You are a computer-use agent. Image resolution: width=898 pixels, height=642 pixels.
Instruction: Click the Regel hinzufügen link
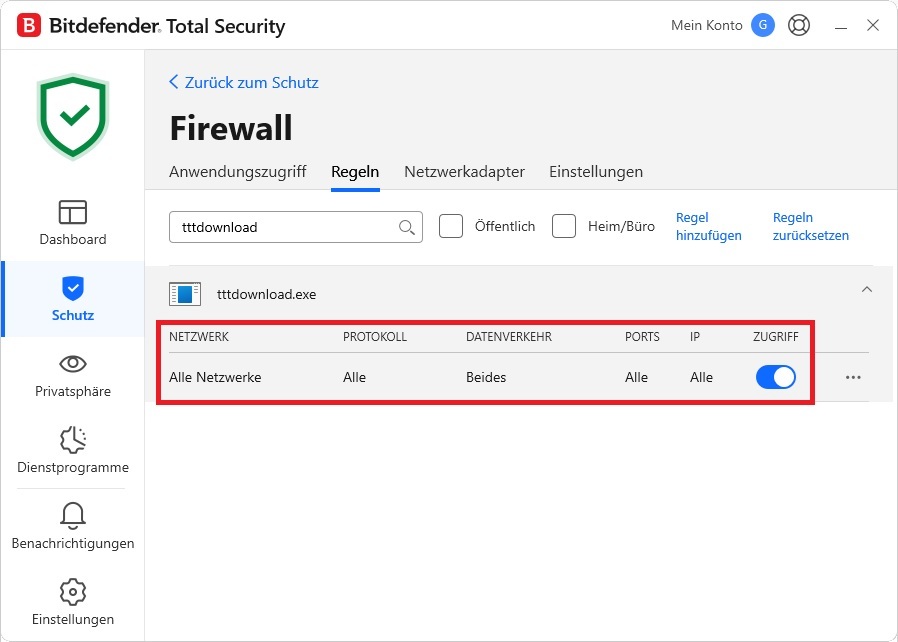pyautogui.click(x=708, y=226)
